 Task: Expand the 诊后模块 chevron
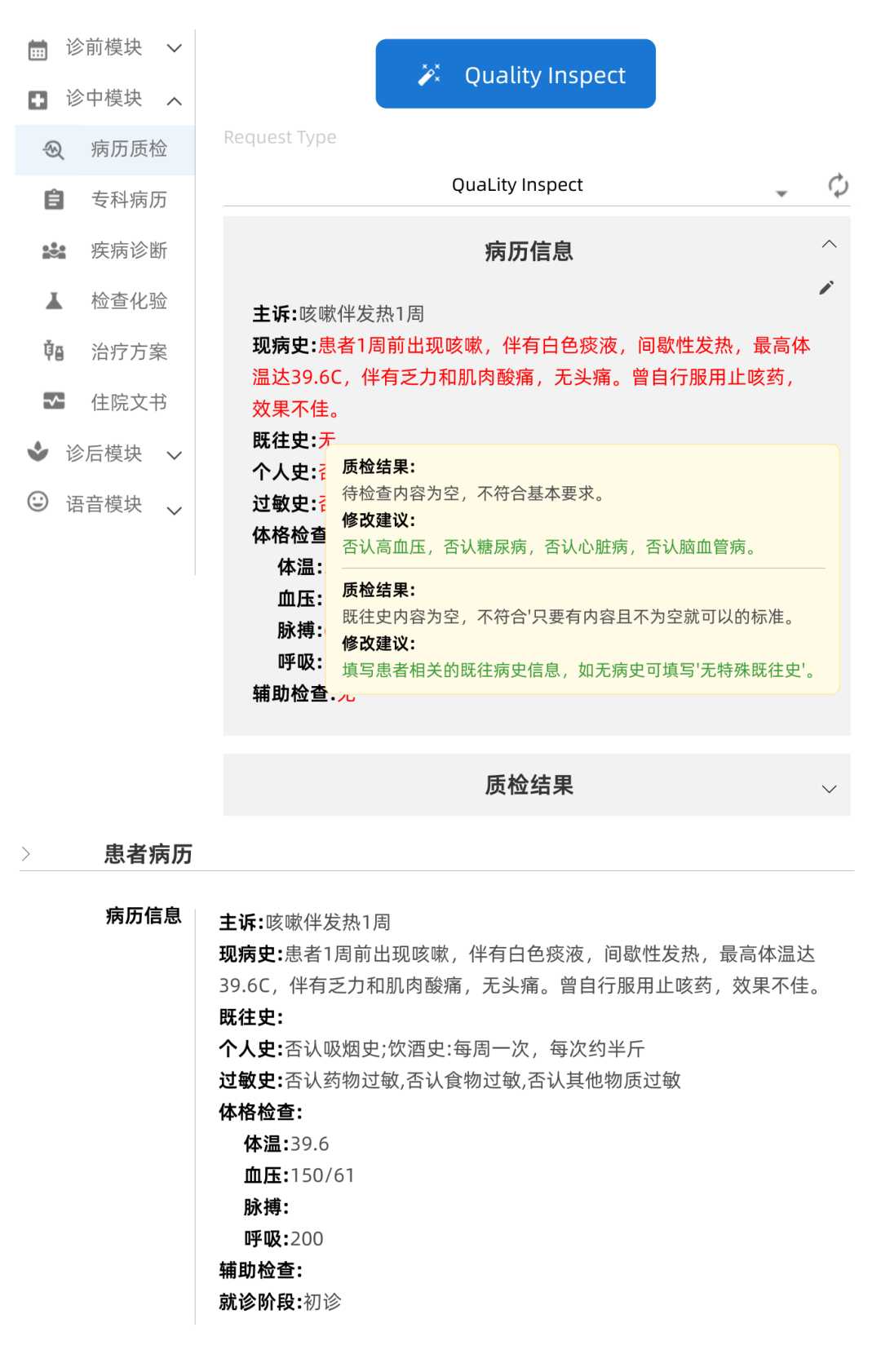point(174,455)
